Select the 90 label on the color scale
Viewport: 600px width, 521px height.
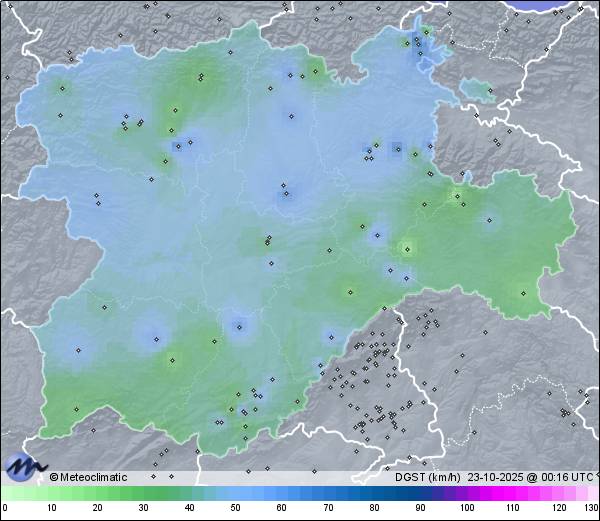[x=420, y=509]
